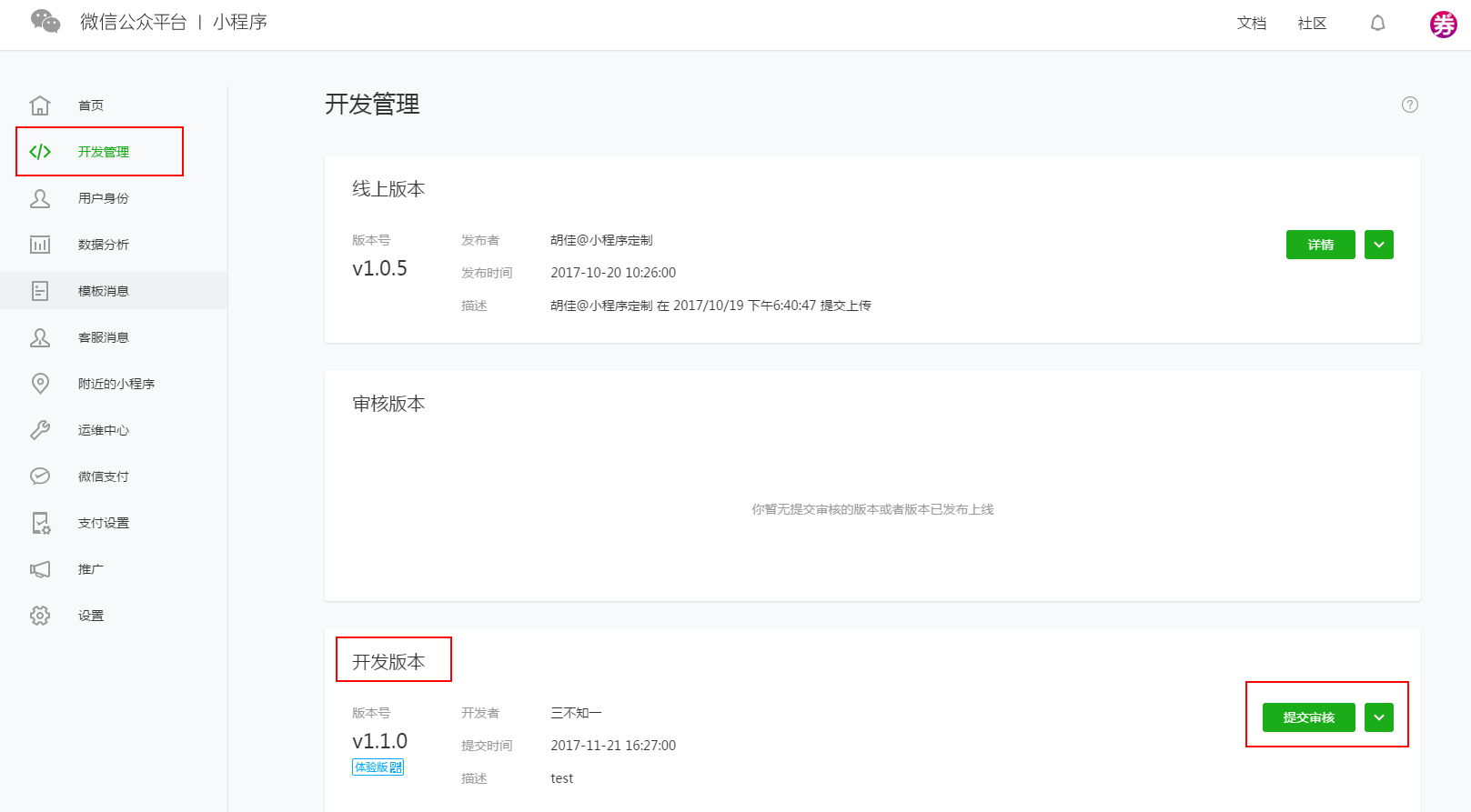The height and width of the screenshot is (812, 1471).
Task: Click the 提交审核 button
Action: (x=1308, y=717)
